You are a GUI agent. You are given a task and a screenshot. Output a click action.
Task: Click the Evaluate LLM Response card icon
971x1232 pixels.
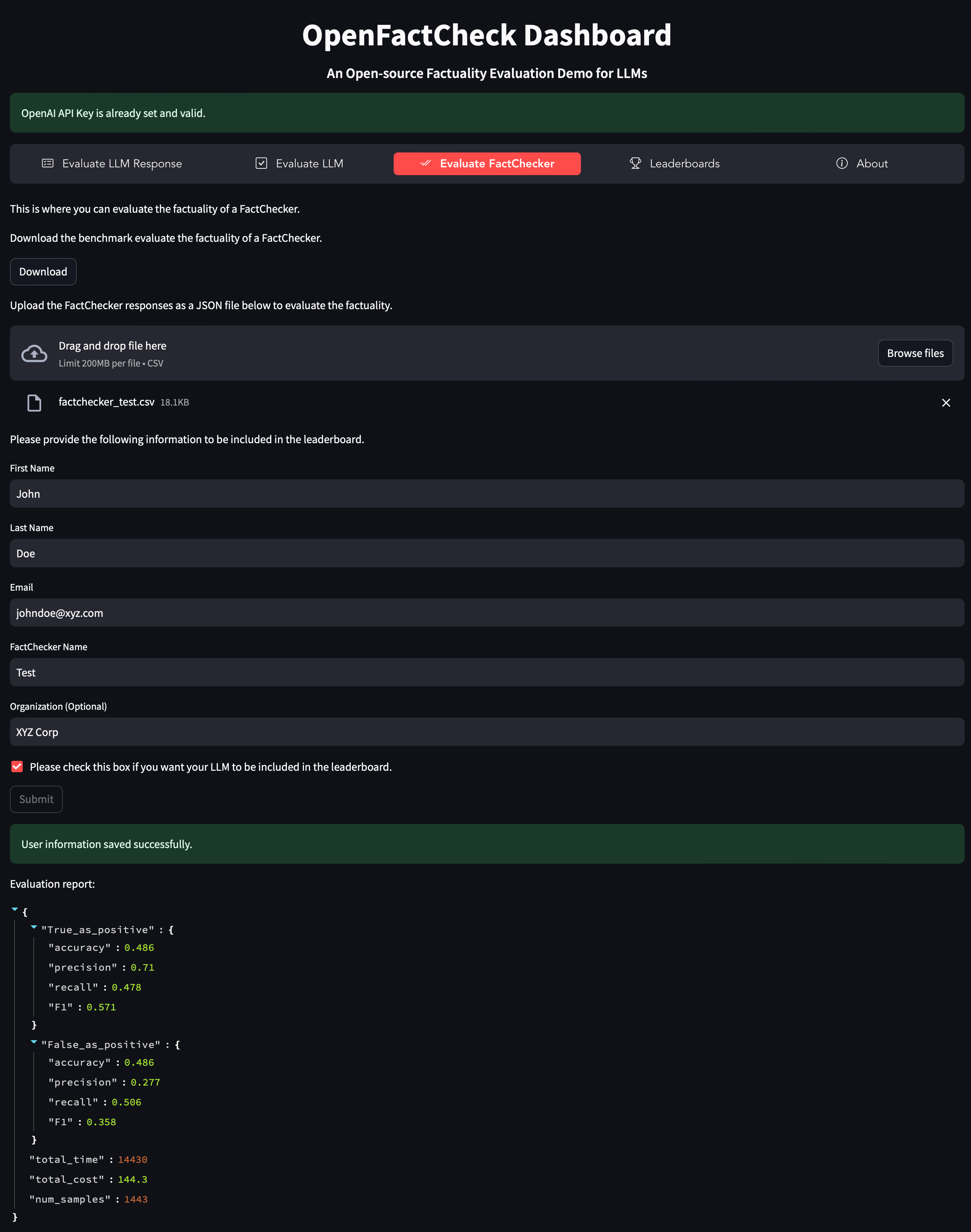pos(48,164)
